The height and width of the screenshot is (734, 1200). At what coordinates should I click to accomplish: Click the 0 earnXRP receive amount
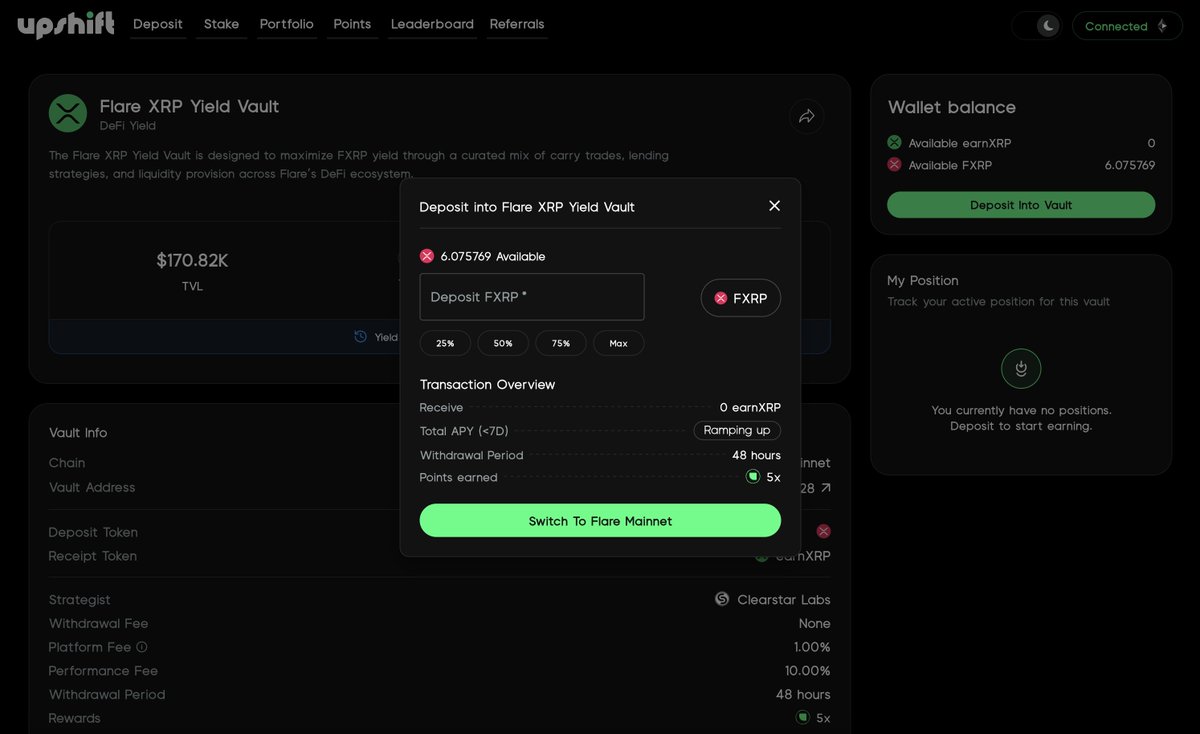[750, 407]
